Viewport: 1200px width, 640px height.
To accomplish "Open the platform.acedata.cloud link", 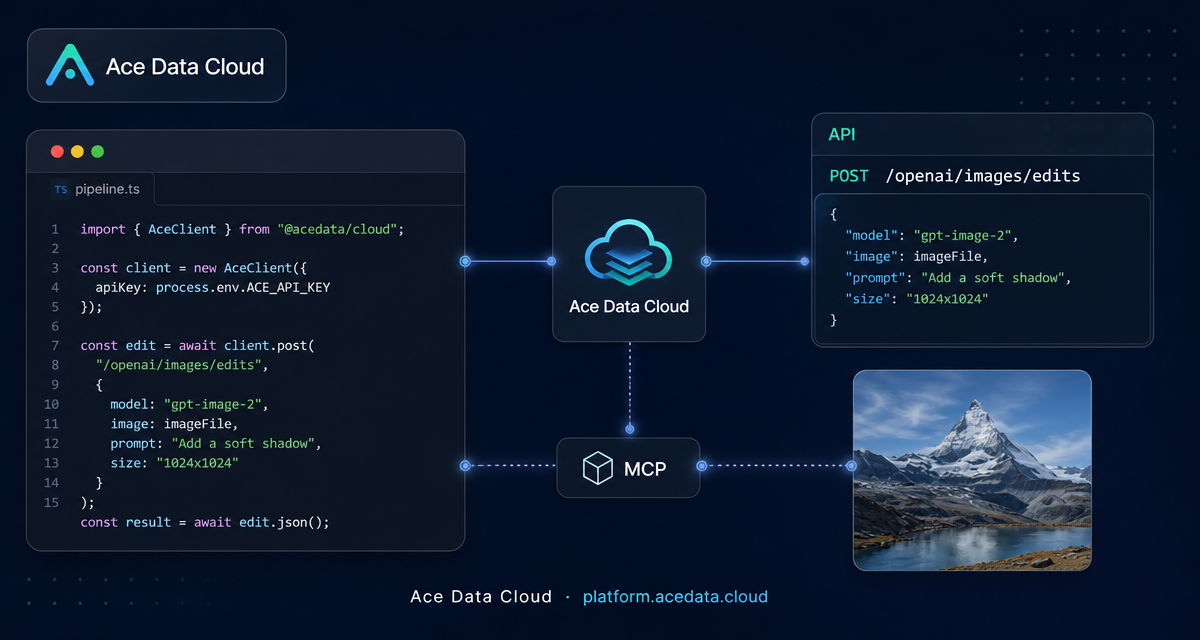I will point(675,597).
